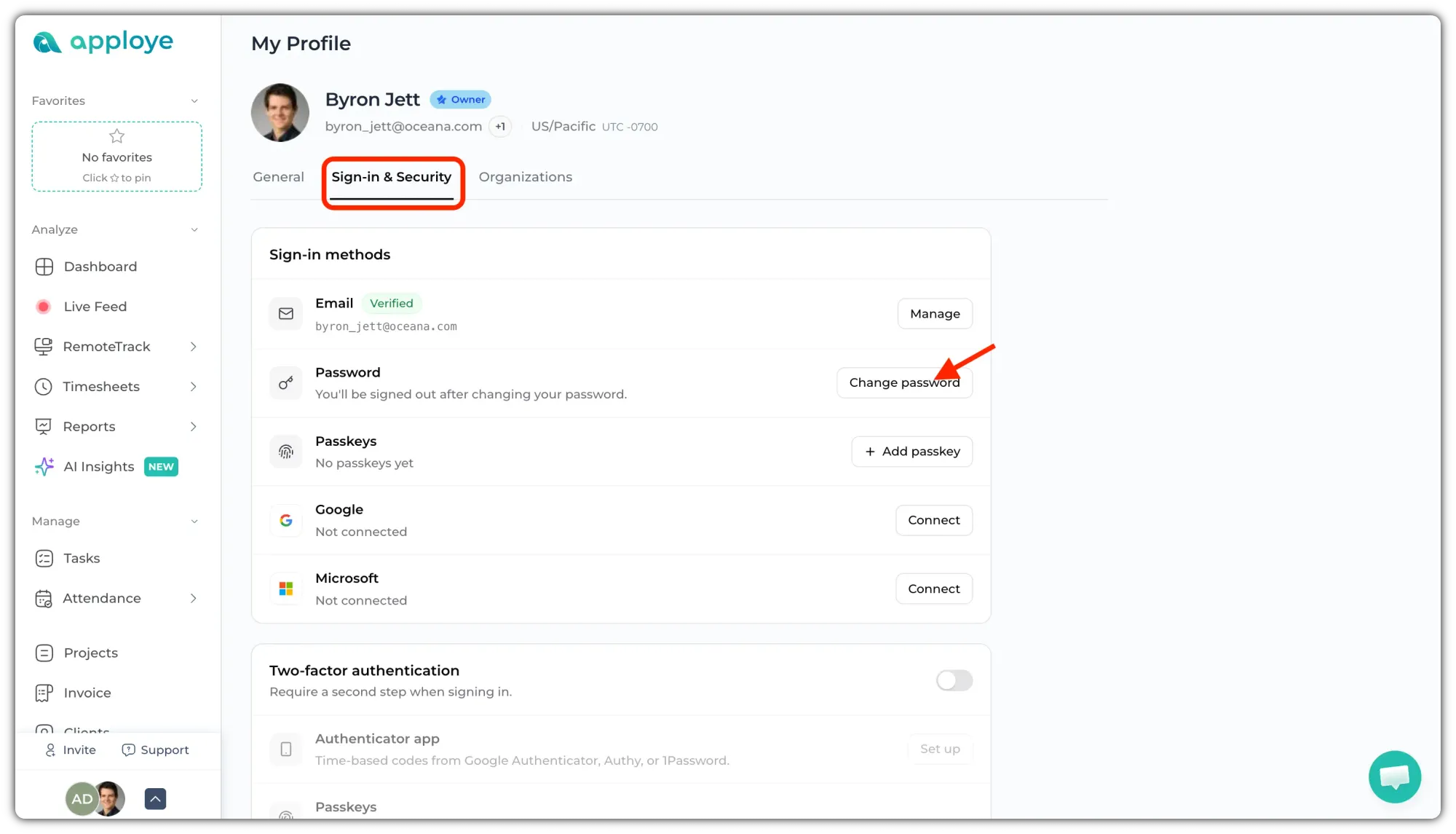Switch to the Organizations tab
This screenshot has height=834, width=1456.
526,177
